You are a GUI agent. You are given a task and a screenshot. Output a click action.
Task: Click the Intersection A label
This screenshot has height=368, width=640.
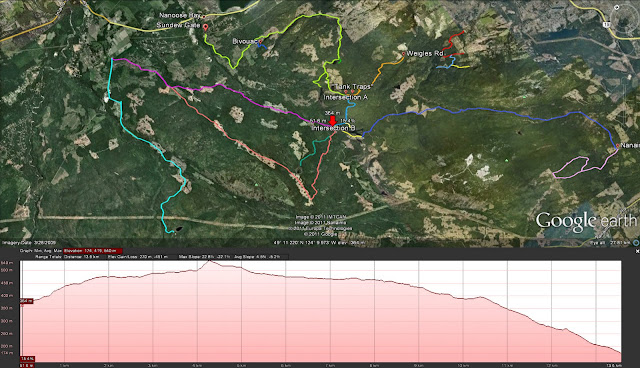click(346, 97)
